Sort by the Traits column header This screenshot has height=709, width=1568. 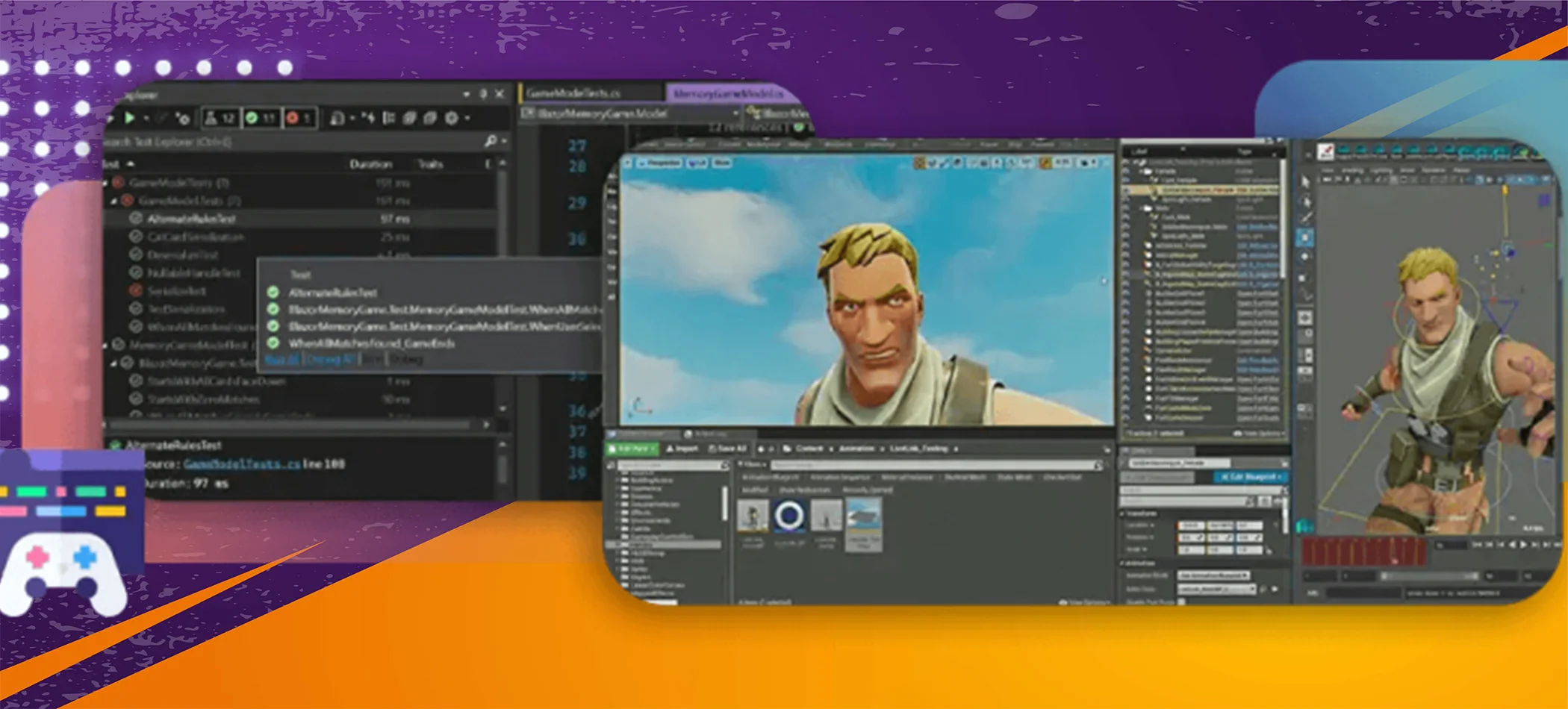(430, 164)
